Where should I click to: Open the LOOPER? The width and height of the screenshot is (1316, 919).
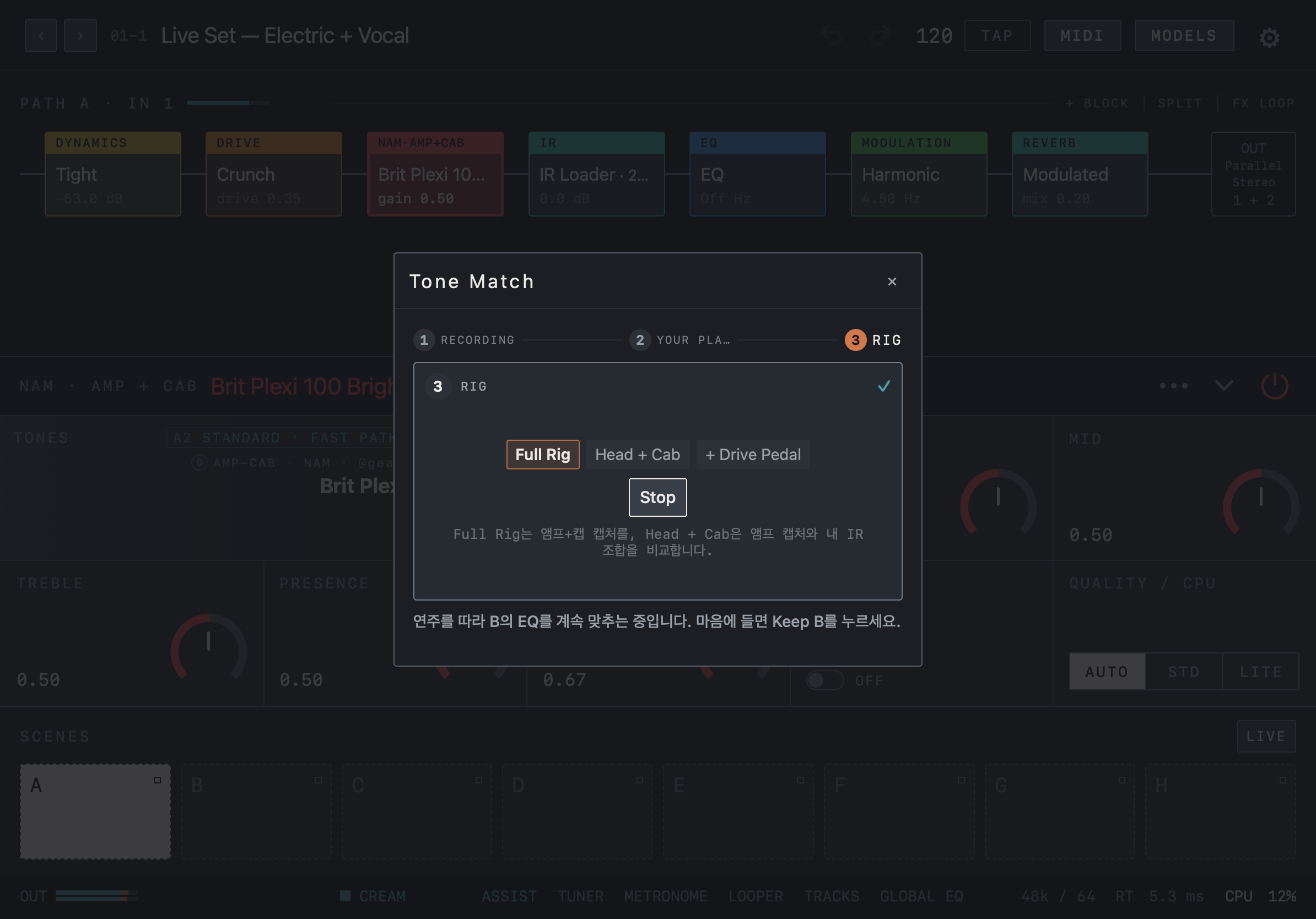pyautogui.click(x=756, y=896)
